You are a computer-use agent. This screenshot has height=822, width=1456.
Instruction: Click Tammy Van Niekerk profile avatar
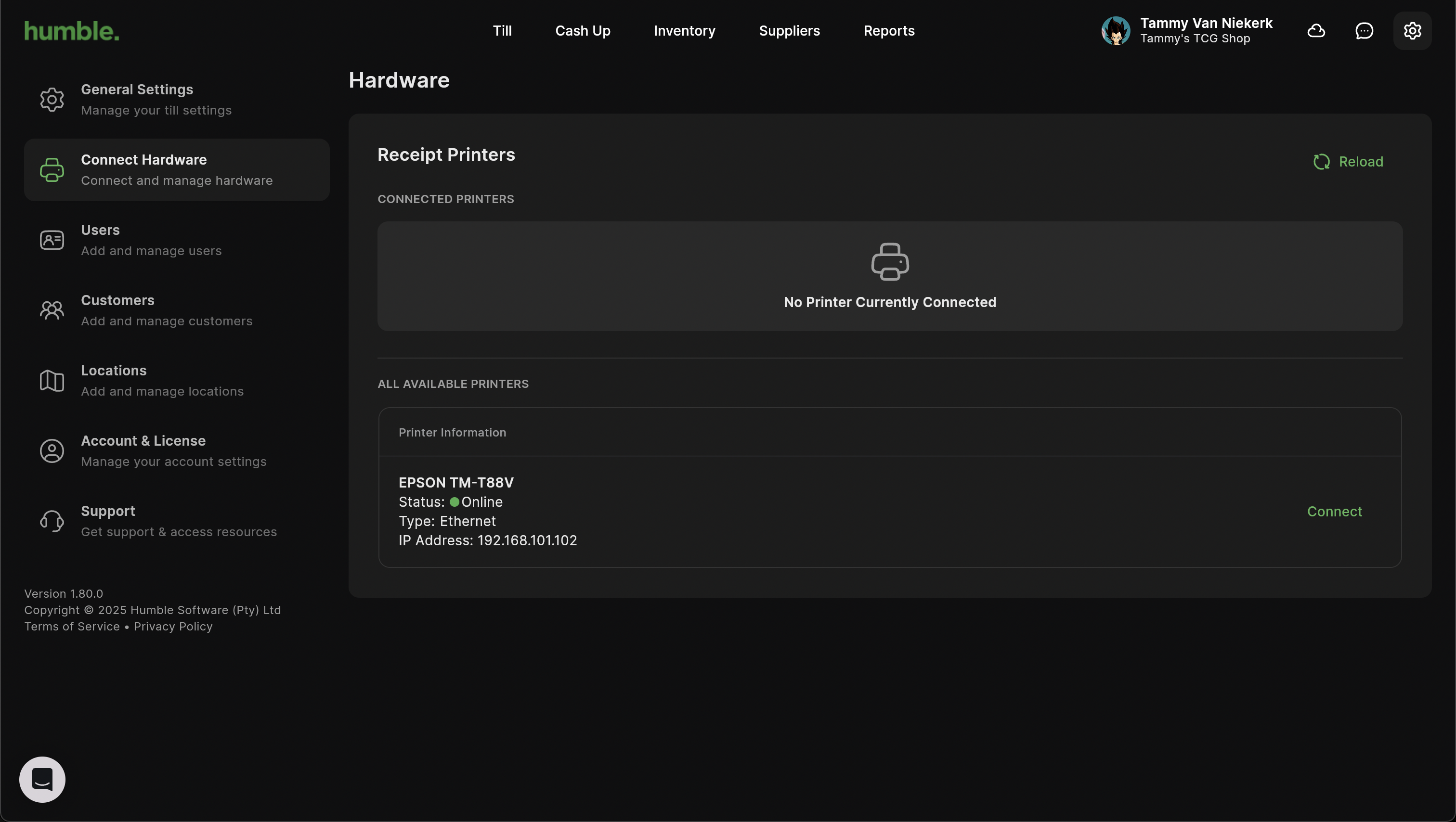(x=1115, y=30)
